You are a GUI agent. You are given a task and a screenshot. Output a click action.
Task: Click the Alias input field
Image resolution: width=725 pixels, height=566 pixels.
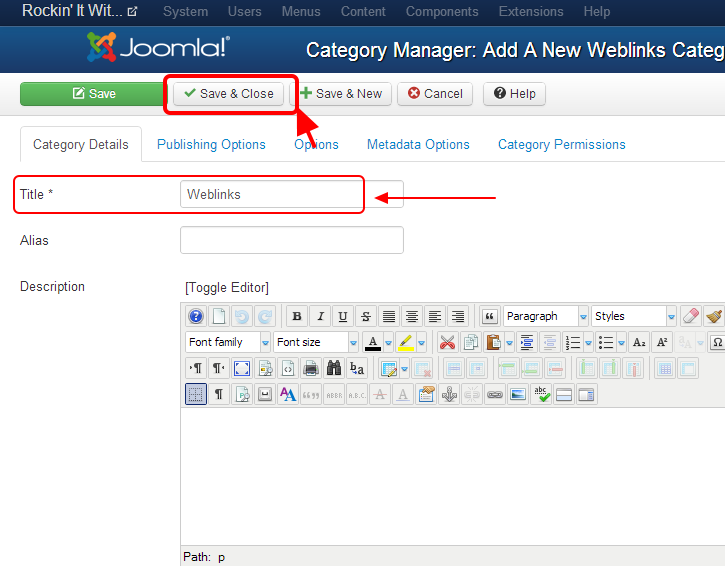(x=292, y=240)
